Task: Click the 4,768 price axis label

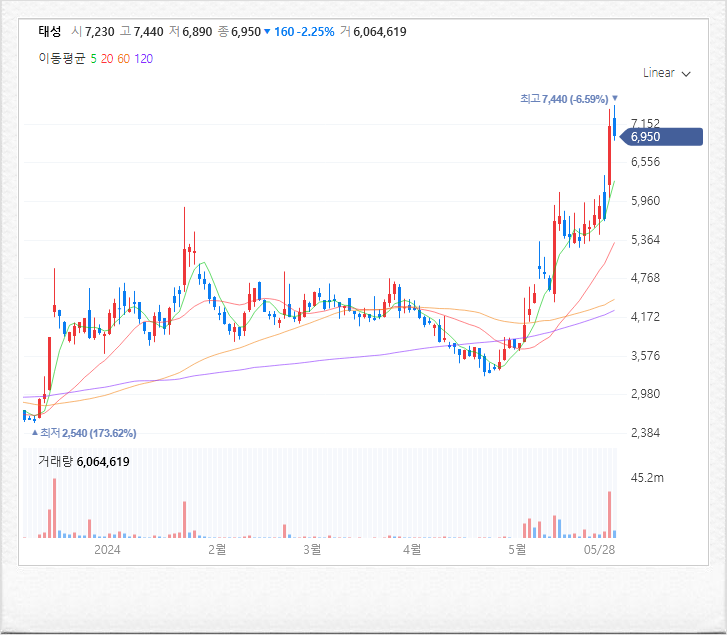Action: click(645, 278)
